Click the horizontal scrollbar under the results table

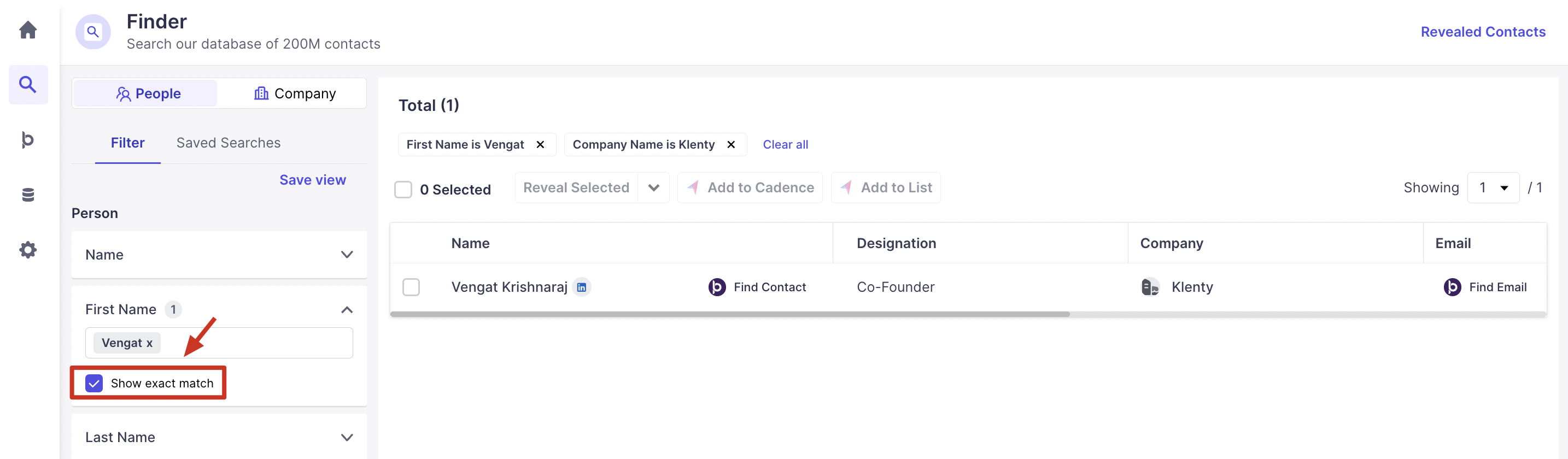click(x=729, y=315)
